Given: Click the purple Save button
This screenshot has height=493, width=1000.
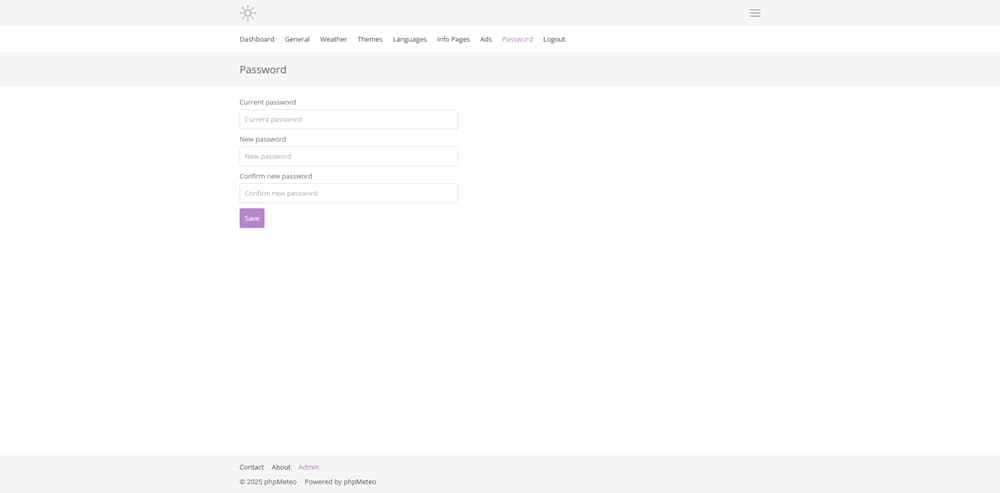Looking at the screenshot, I should point(252,218).
